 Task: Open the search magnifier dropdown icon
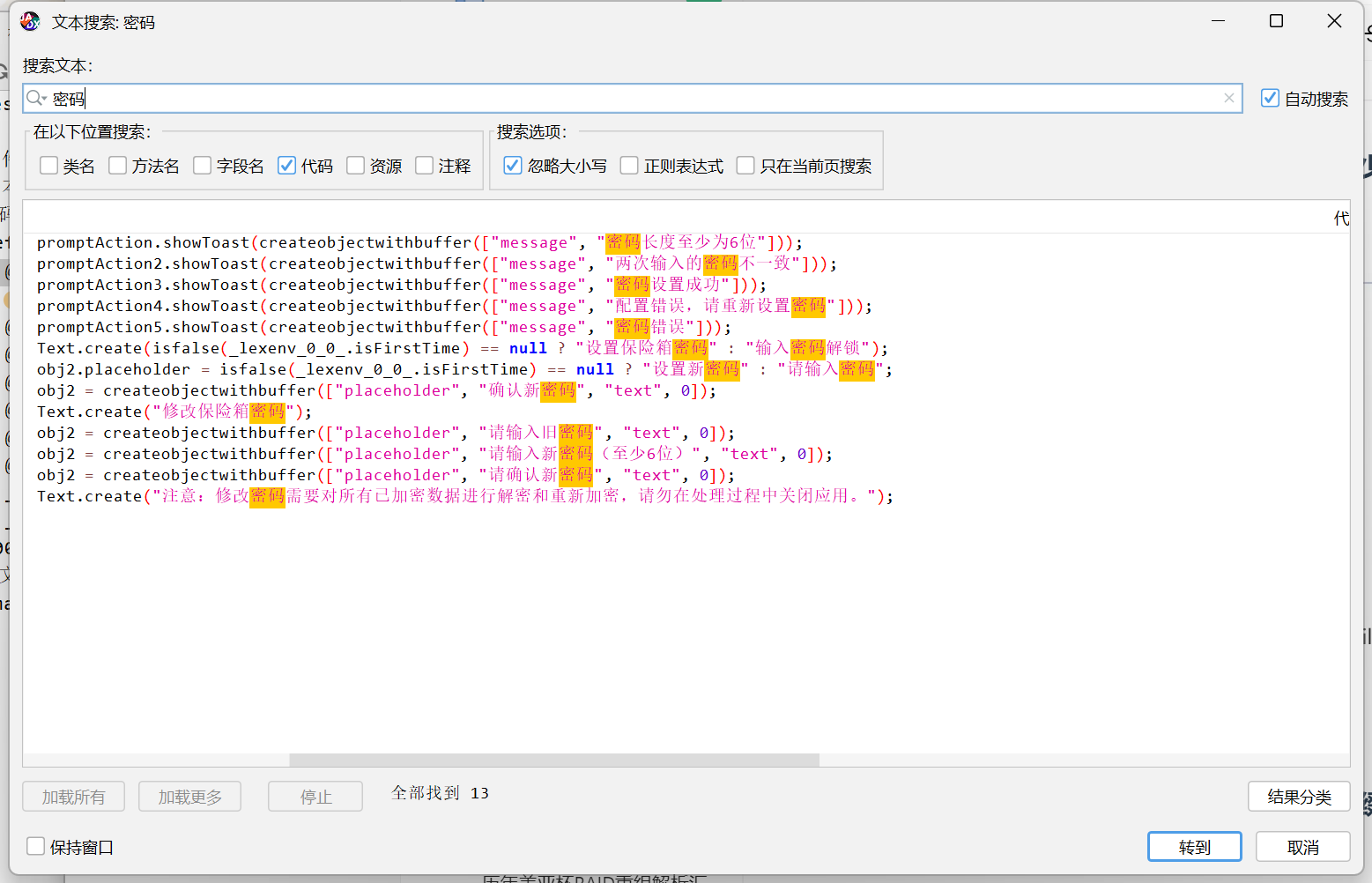pos(36,99)
